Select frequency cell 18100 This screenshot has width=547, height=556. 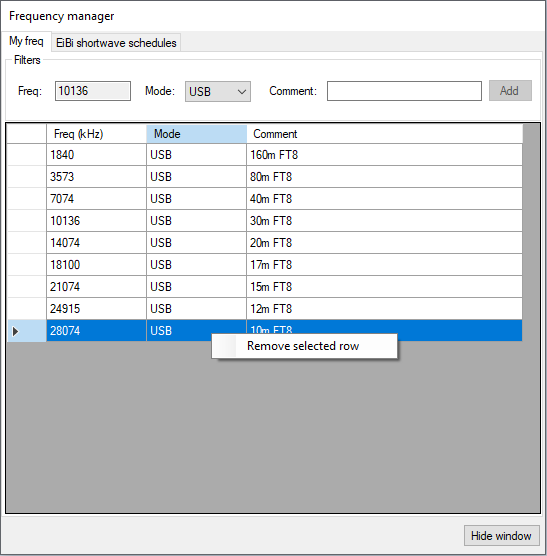click(96, 265)
